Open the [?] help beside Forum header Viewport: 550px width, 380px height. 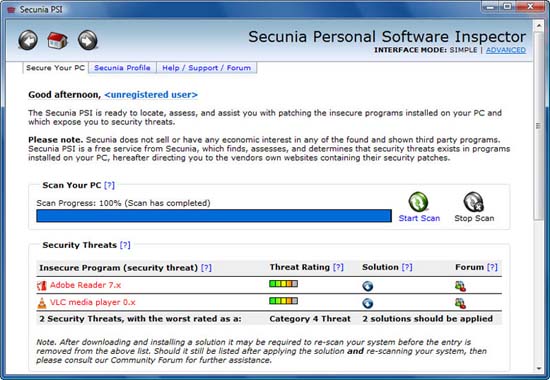(x=492, y=267)
